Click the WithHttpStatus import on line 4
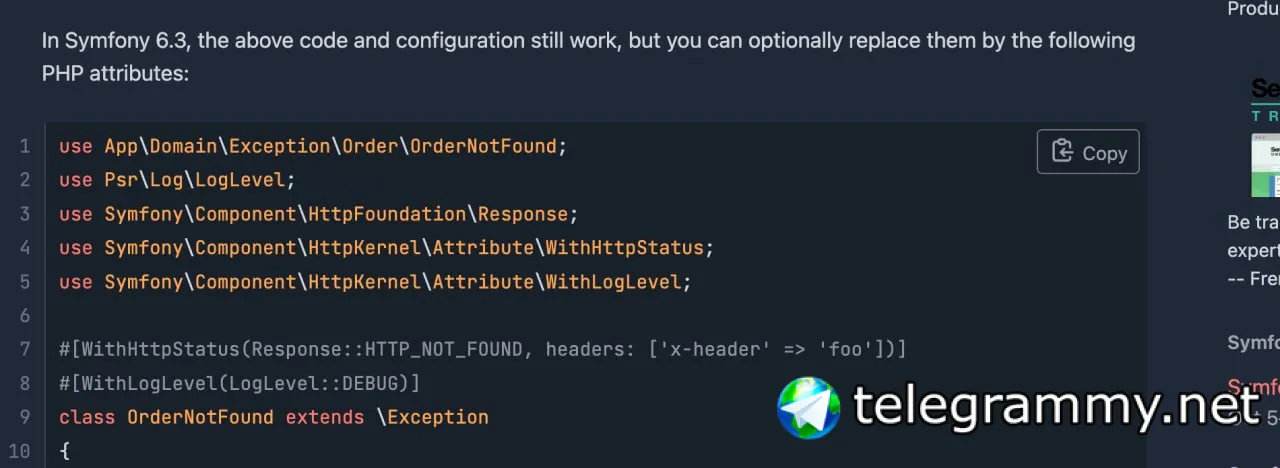The image size is (1280, 468). 624,247
